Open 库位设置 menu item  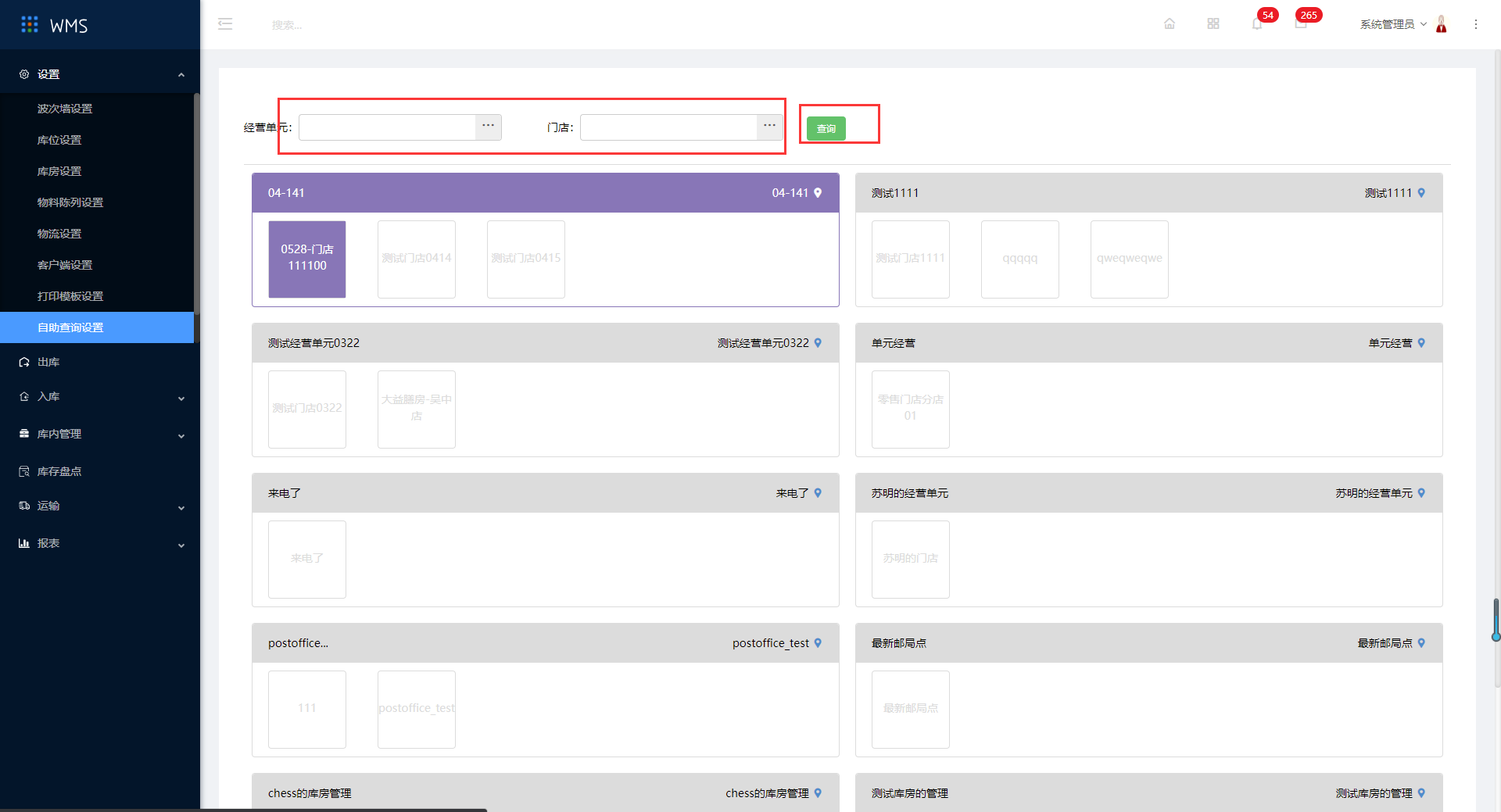[x=97, y=140]
